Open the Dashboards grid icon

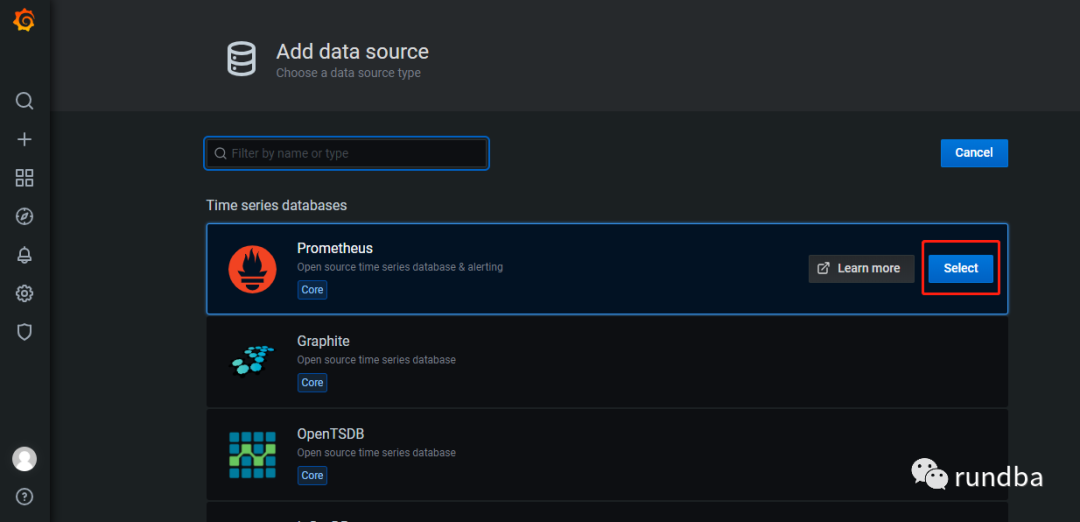point(25,178)
